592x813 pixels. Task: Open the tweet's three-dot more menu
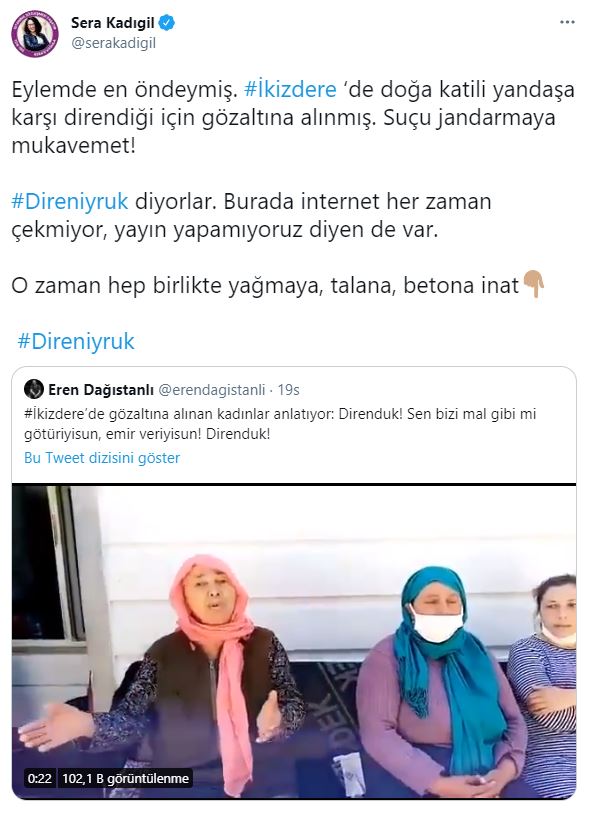click(x=568, y=22)
